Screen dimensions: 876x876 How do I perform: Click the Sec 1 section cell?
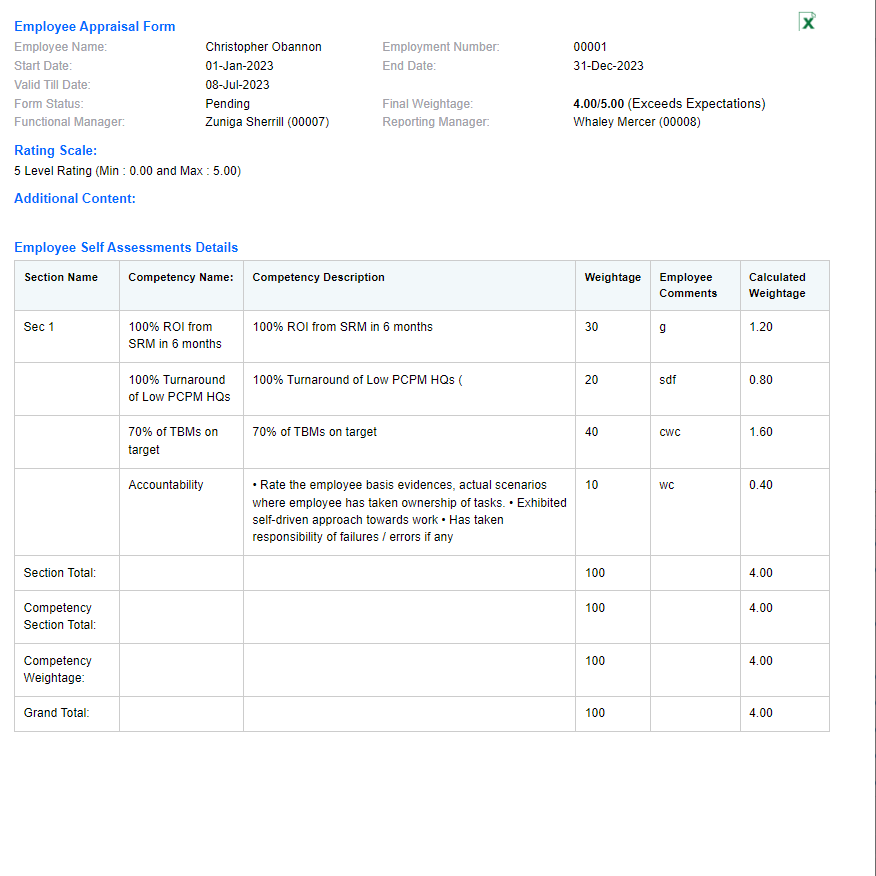click(x=39, y=327)
